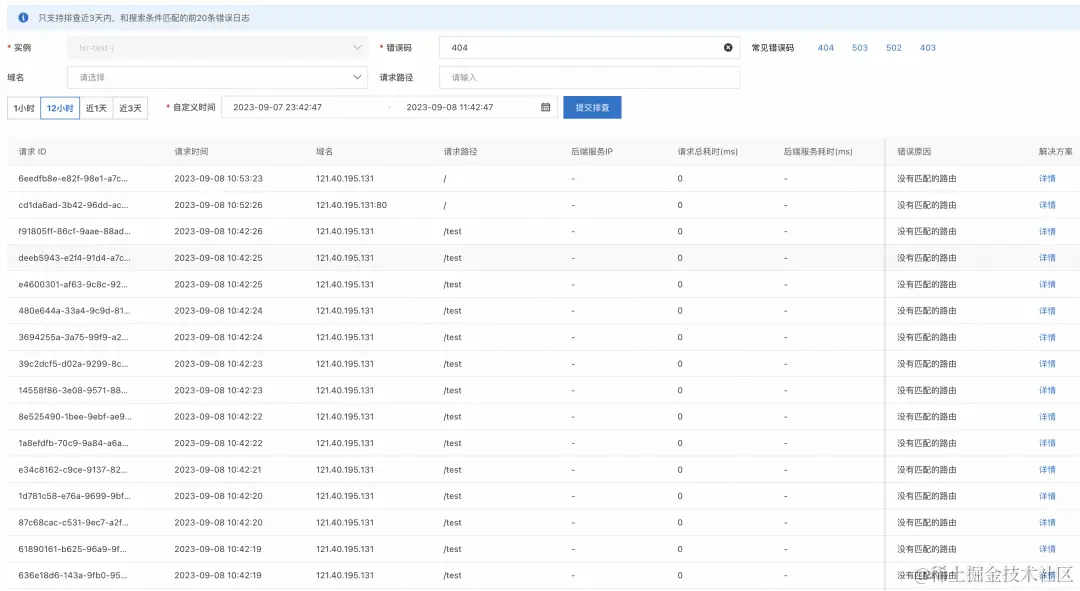Open 详情 for request 87c68cac
The height and width of the screenshot is (591, 1080).
tap(1047, 522)
